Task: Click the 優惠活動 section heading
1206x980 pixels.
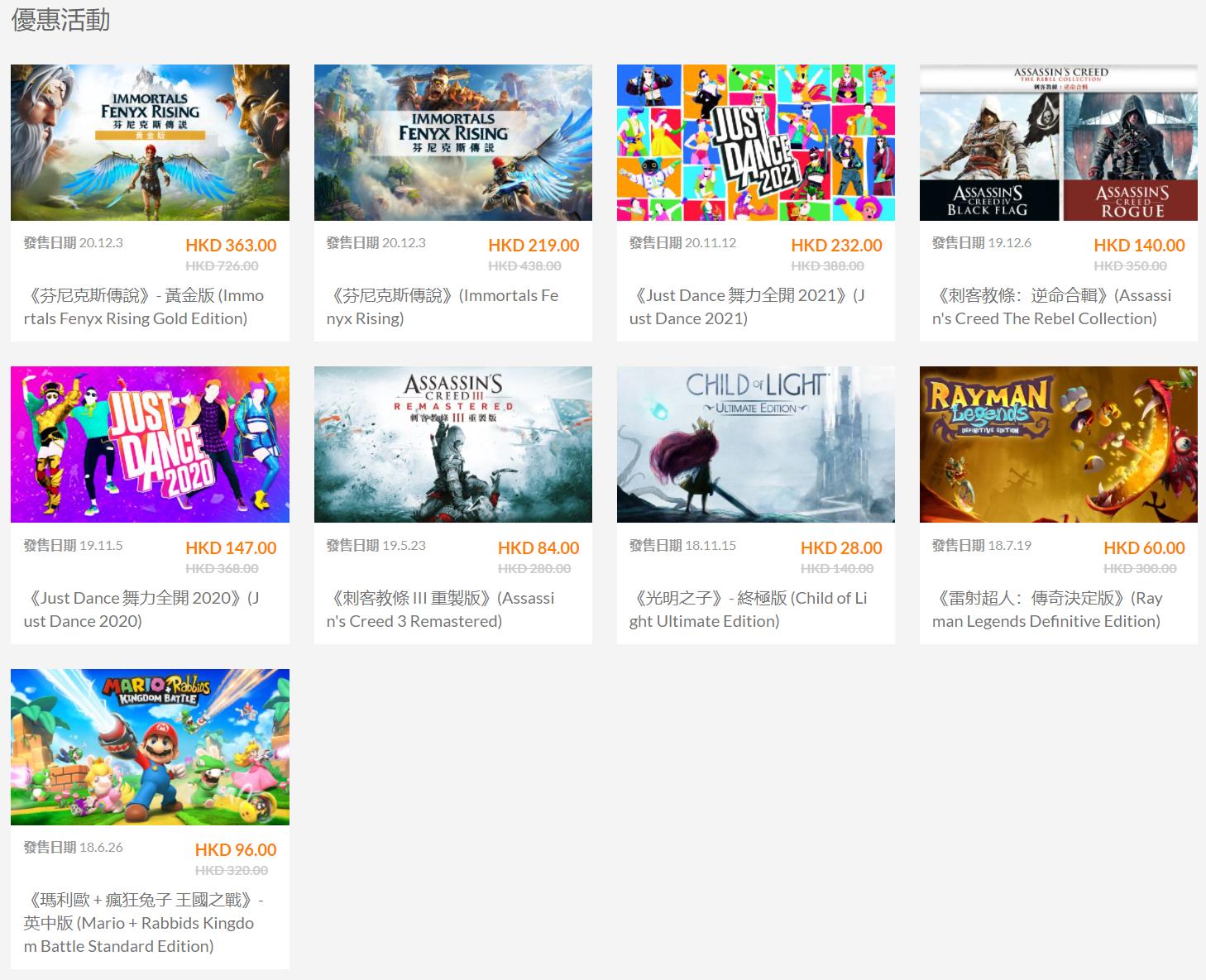Action: tap(60, 20)
